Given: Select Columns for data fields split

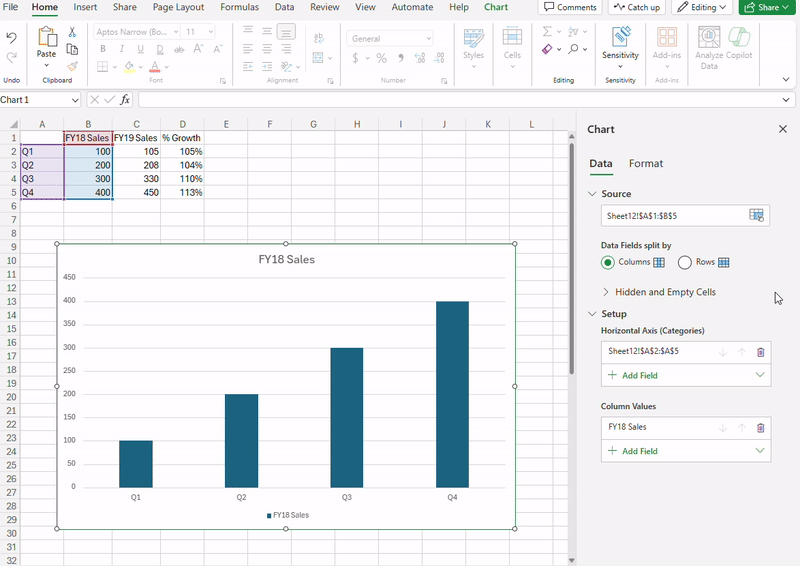Looking at the screenshot, I should [x=608, y=262].
